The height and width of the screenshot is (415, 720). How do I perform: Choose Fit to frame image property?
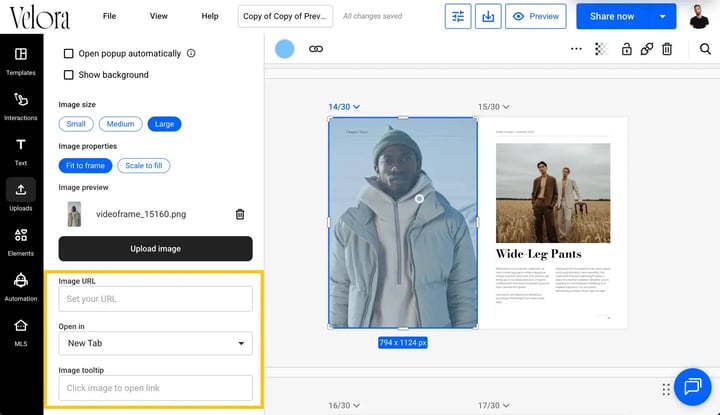(x=85, y=165)
